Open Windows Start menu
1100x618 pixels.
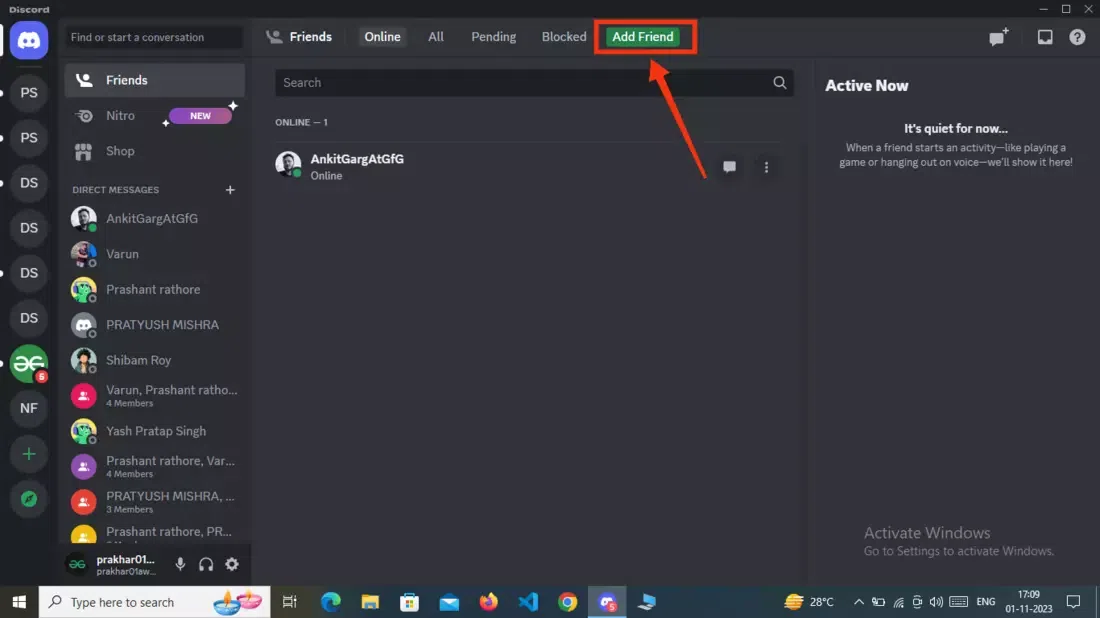click(19, 602)
